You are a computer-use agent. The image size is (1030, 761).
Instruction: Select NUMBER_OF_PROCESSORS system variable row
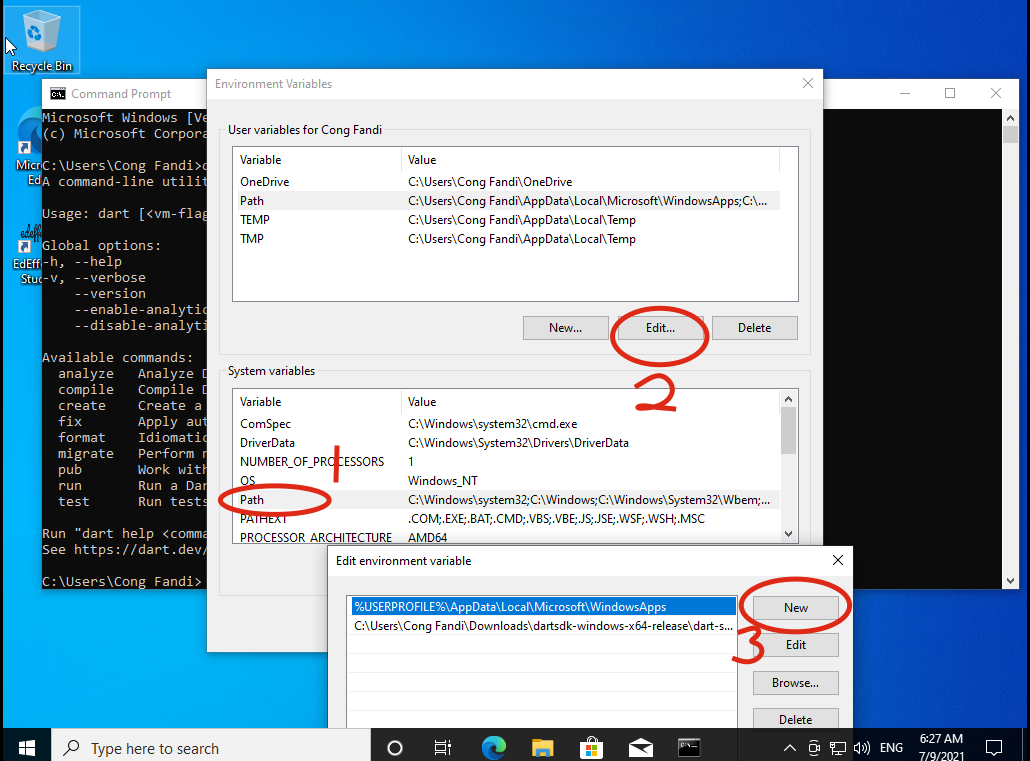point(508,462)
